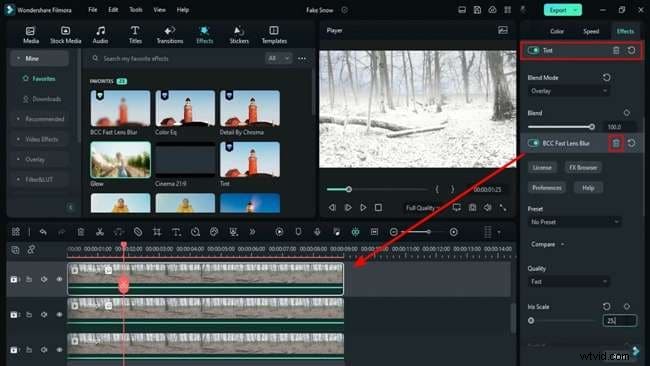Image resolution: width=650 pixels, height=366 pixels.
Task: Switch to the Speed tab
Action: [x=591, y=32]
